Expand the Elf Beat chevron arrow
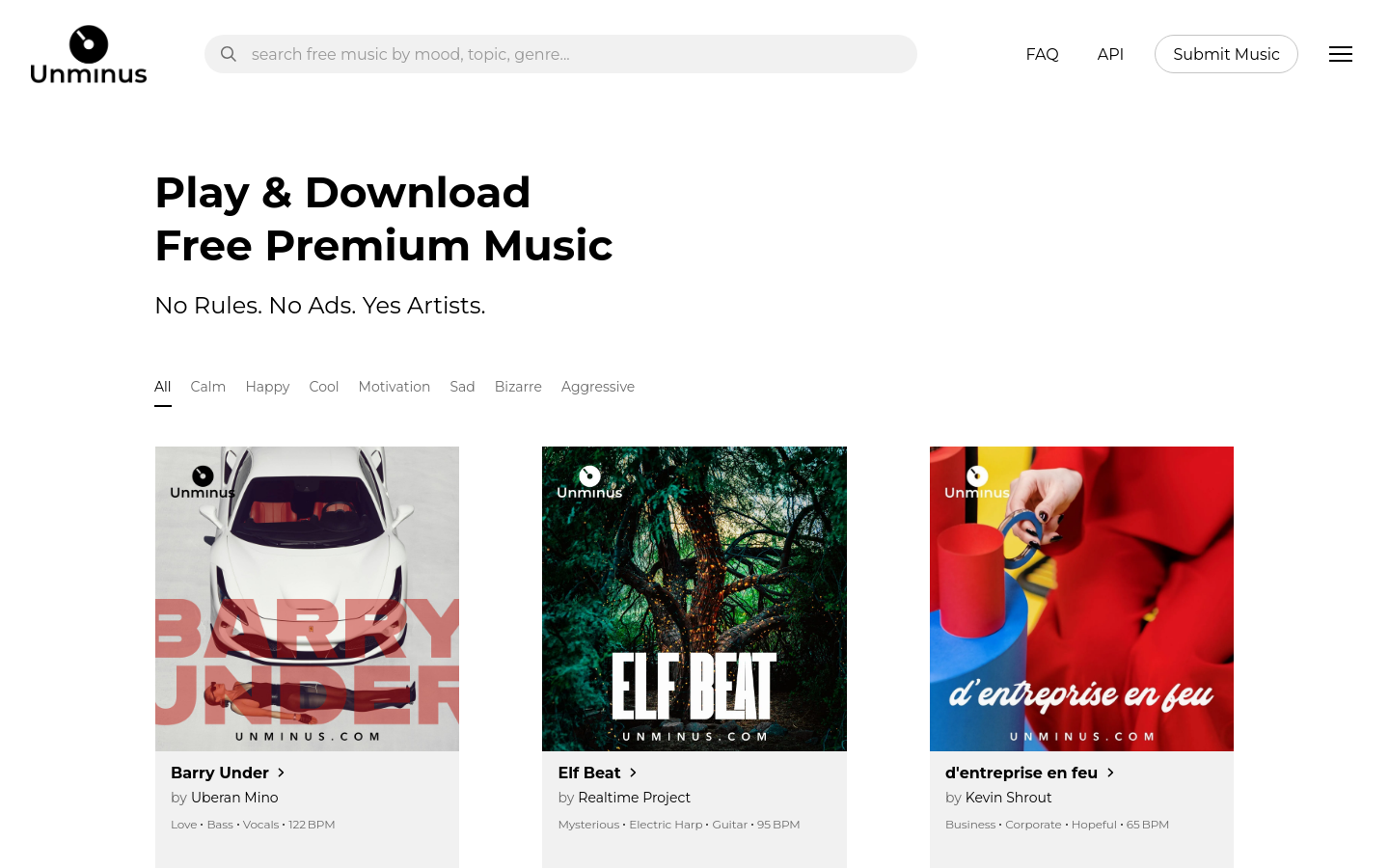Screen dimensions: 1389x868 pos(633,773)
